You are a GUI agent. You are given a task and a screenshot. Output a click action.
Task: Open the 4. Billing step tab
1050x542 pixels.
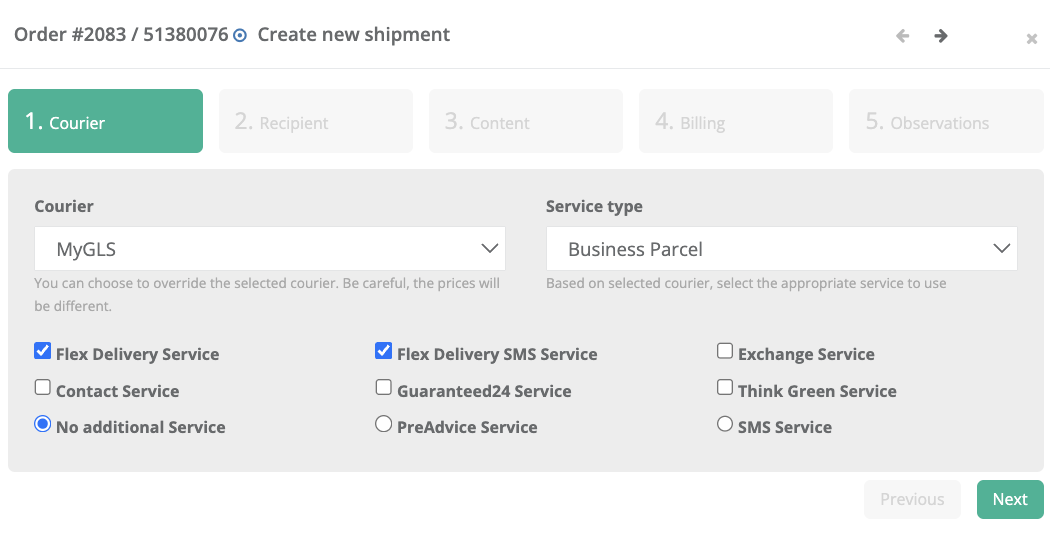tap(735, 122)
